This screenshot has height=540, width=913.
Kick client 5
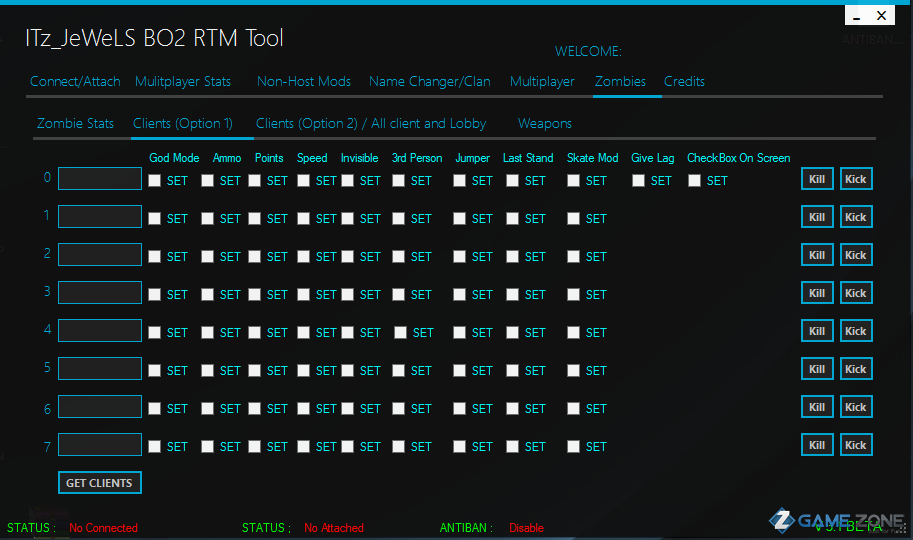point(856,369)
